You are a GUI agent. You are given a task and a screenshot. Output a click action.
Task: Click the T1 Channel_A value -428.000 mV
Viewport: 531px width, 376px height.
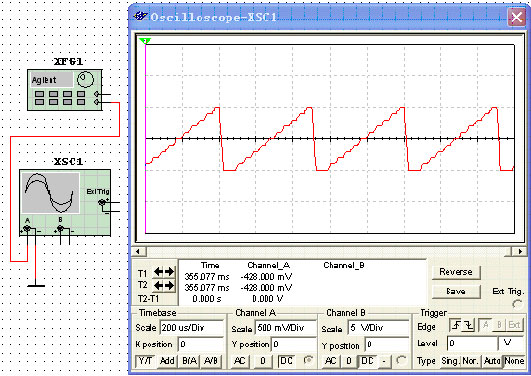point(267,277)
